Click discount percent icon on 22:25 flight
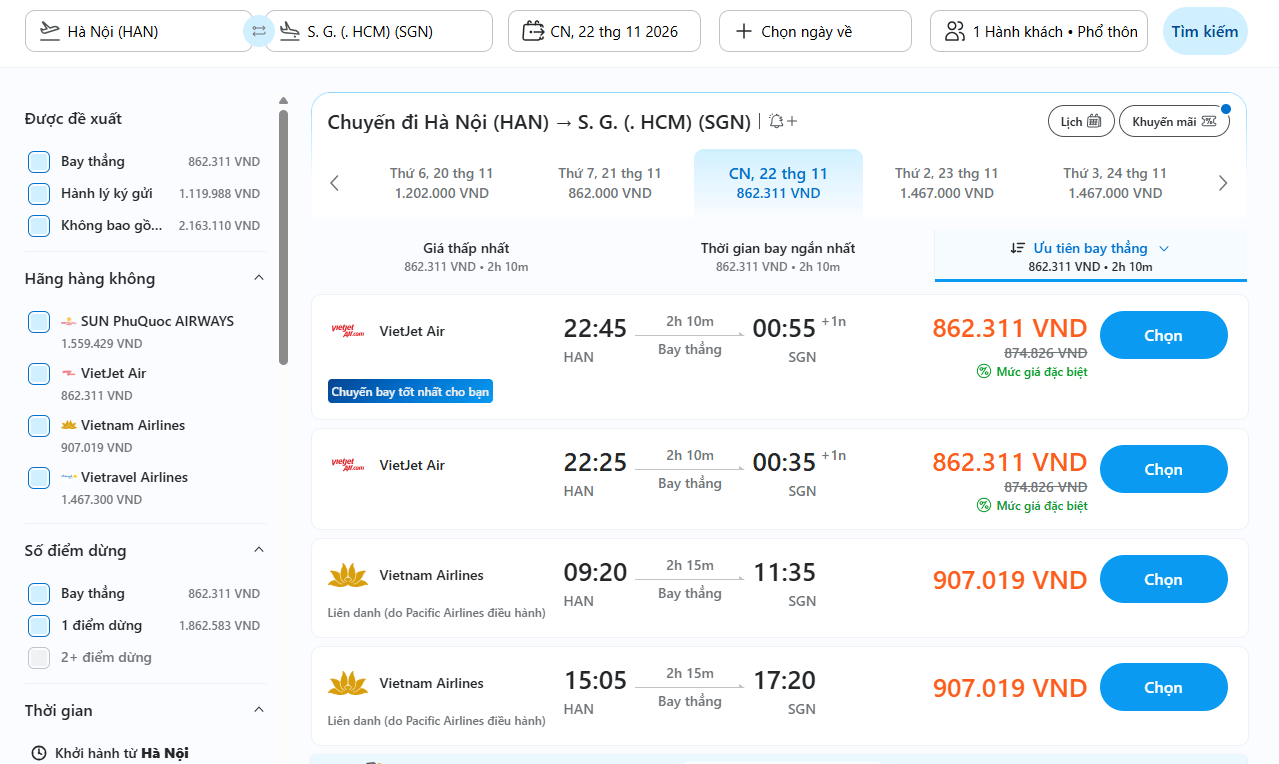The width and height of the screenshot is (1279, 764). [x=984, y=506]
